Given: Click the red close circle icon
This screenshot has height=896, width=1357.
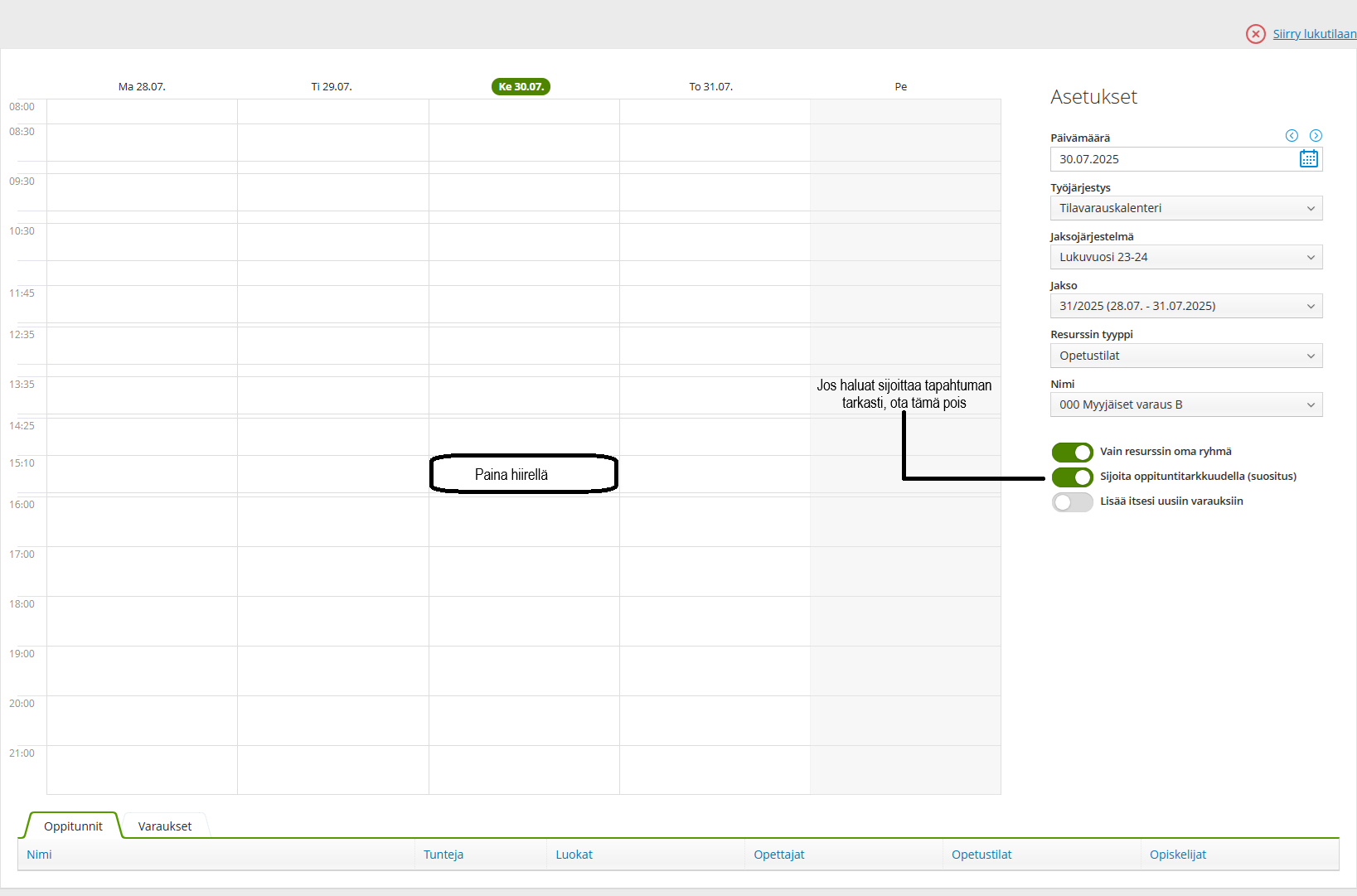Looking at the screenshot, I should pos(1255,34).
